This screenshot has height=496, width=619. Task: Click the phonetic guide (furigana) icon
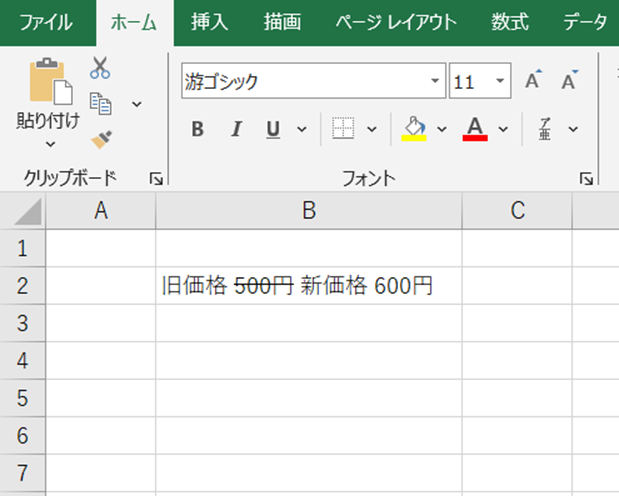tap(546, 129)
